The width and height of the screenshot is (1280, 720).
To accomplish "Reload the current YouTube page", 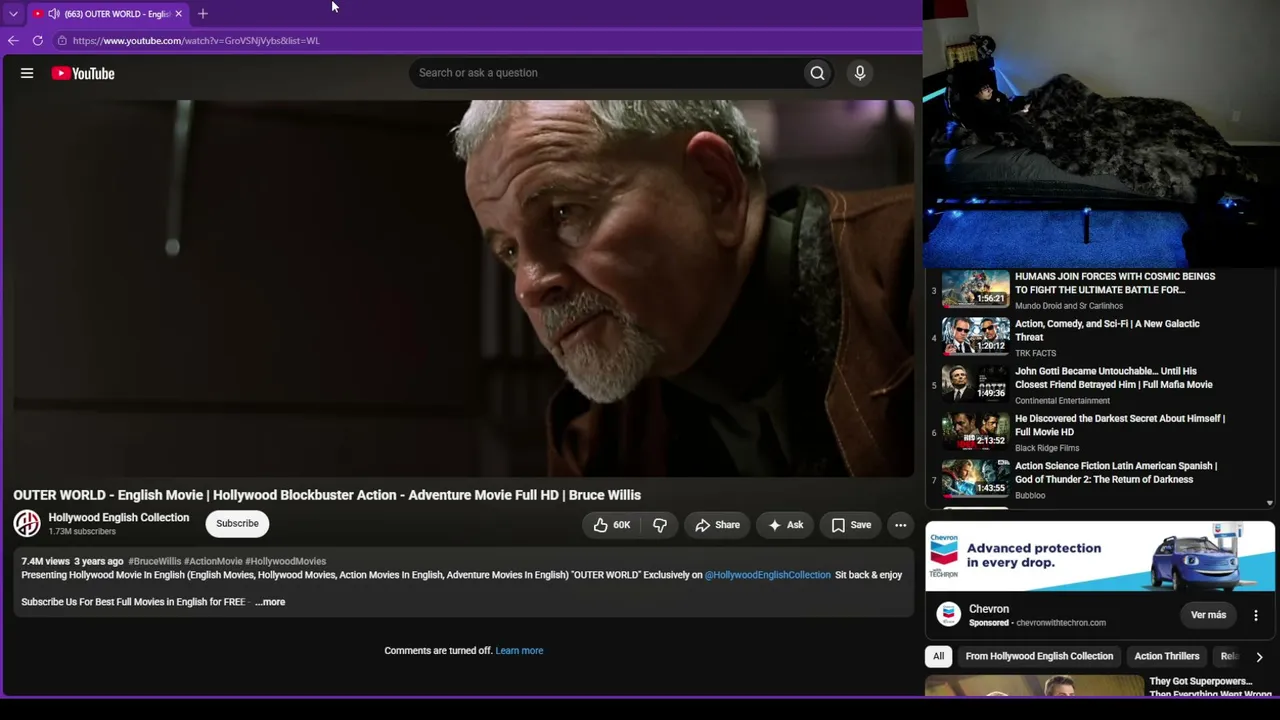I will 38,41.
